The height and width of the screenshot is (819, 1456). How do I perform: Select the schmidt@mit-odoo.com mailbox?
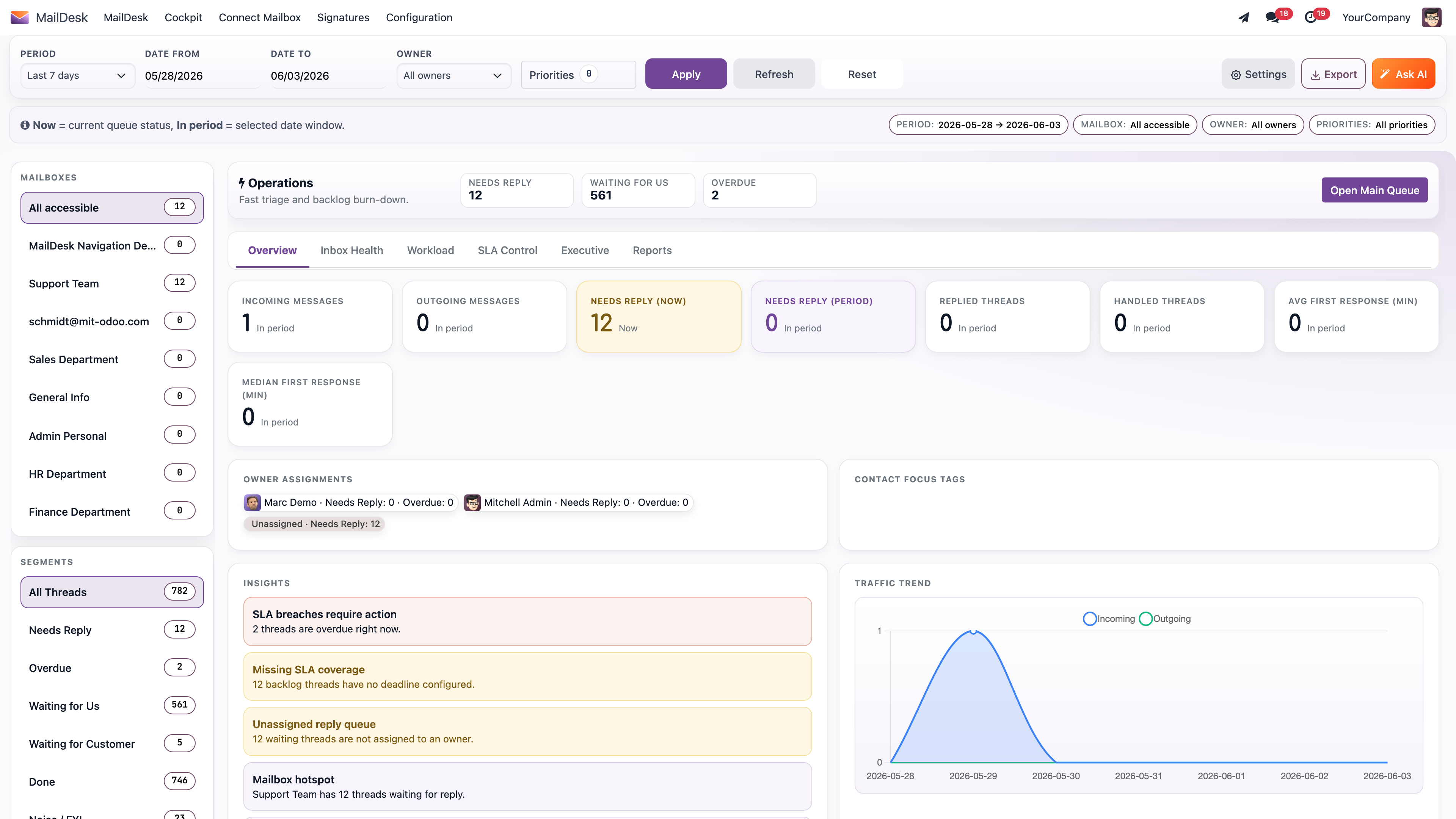point(112,321)
